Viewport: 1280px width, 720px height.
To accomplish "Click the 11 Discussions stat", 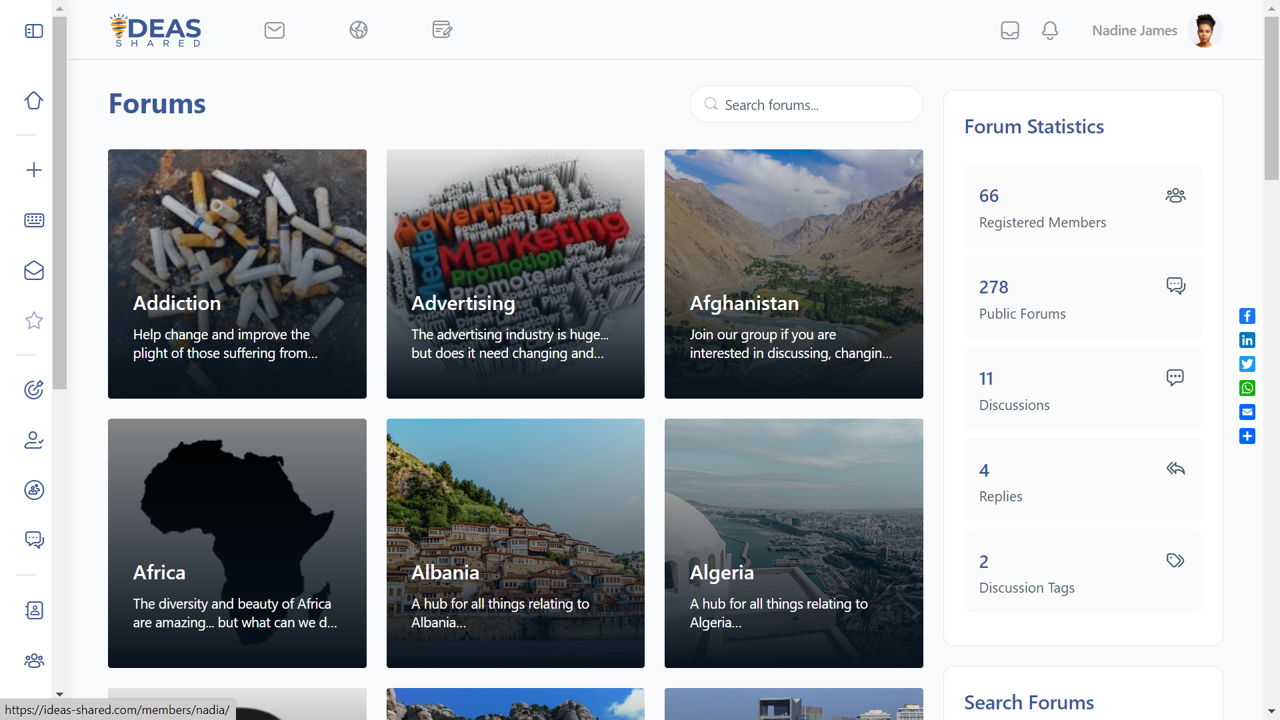I will [x=1083, y=389].
